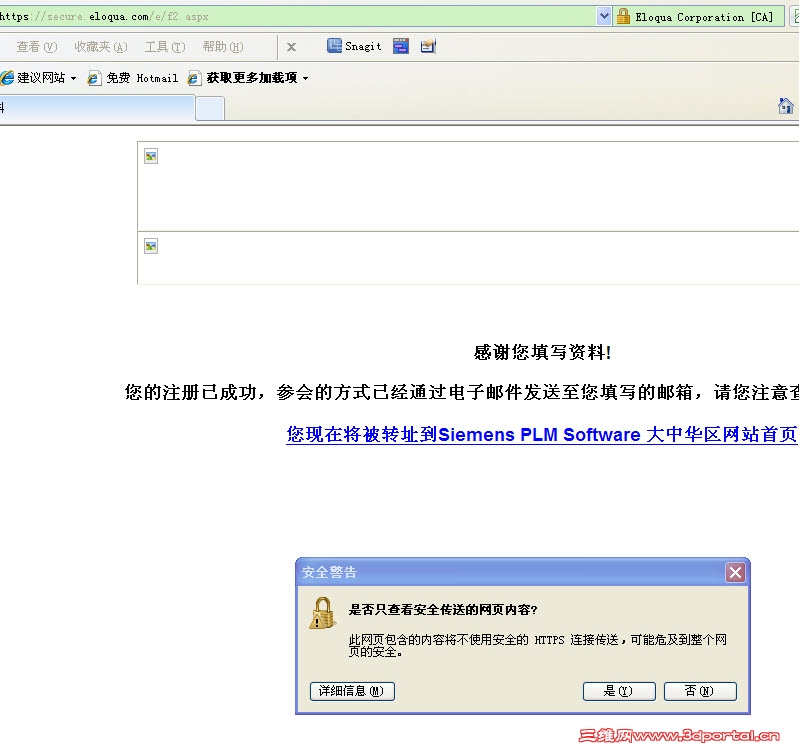Open the Snagit window capture icon
Screen dimensions: 799x749
click(401, 46)
